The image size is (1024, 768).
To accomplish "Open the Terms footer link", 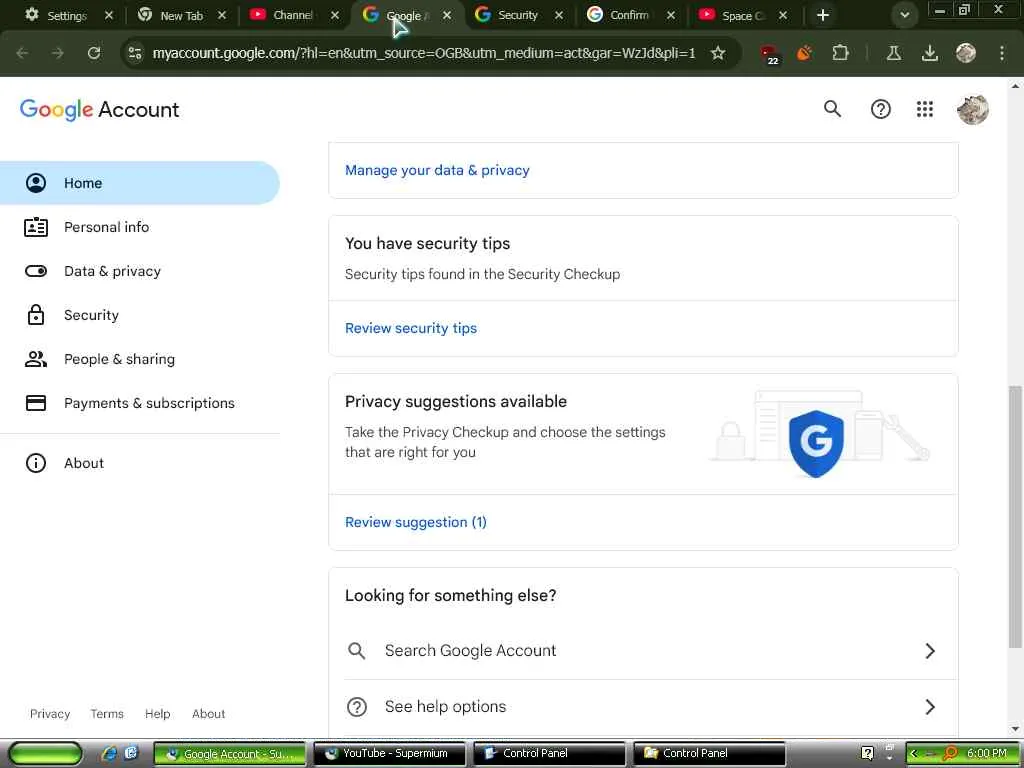I will click(x=107, y=714).
